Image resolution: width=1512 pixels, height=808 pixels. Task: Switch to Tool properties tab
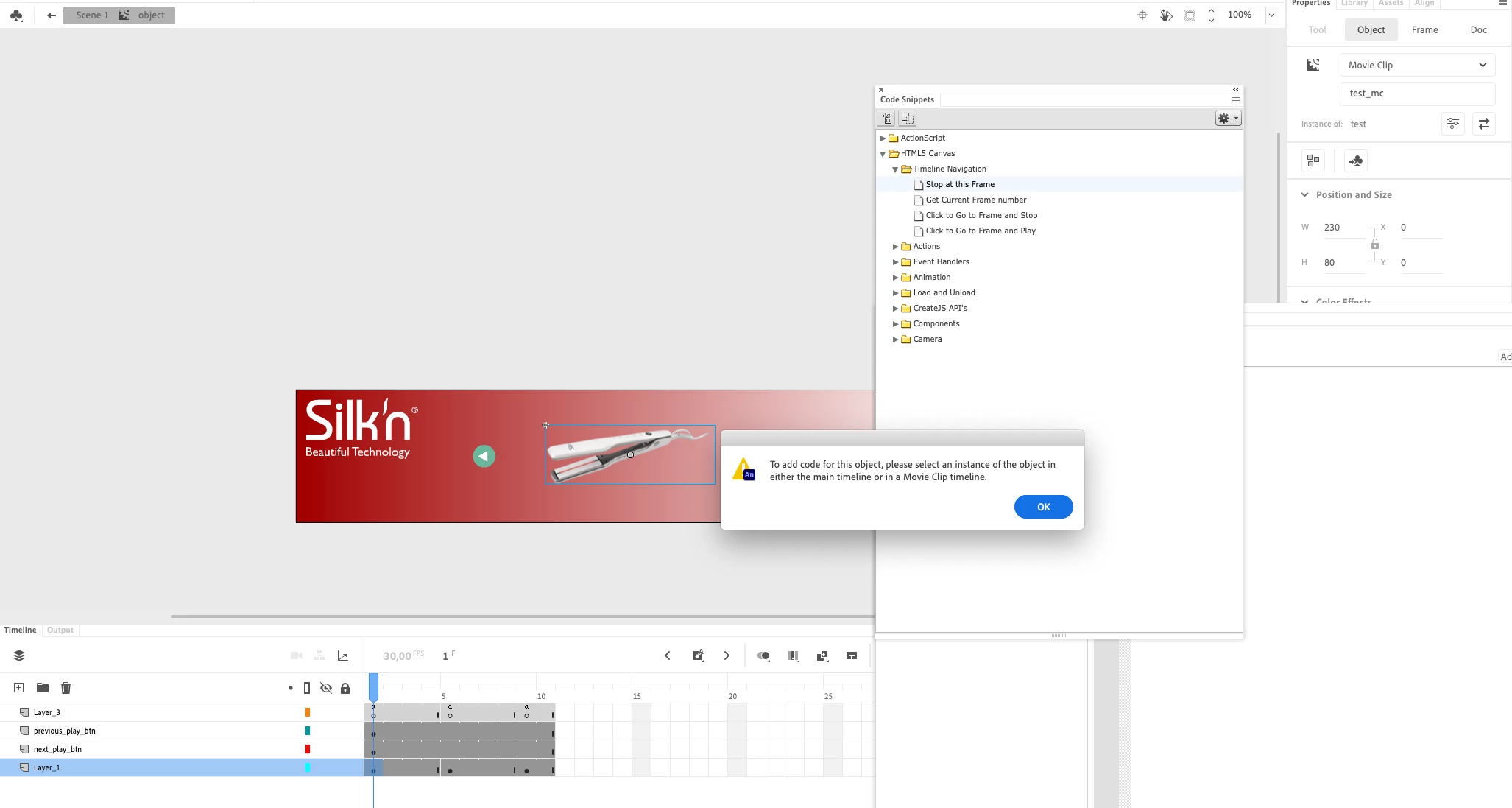pyautogui.click(x=1317, y=29)
